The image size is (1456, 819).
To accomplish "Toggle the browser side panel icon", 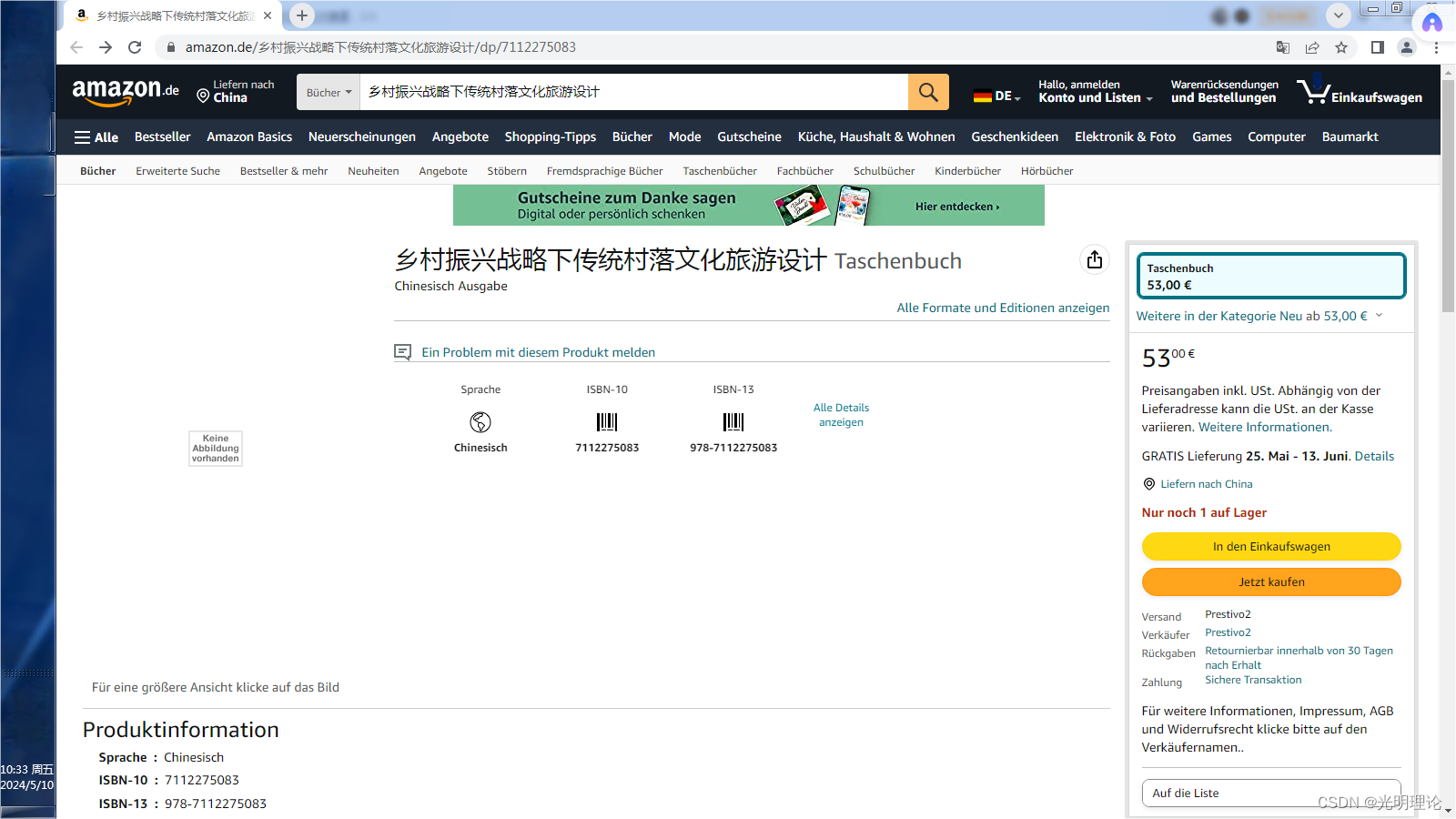I will (x=1378, y=47).
